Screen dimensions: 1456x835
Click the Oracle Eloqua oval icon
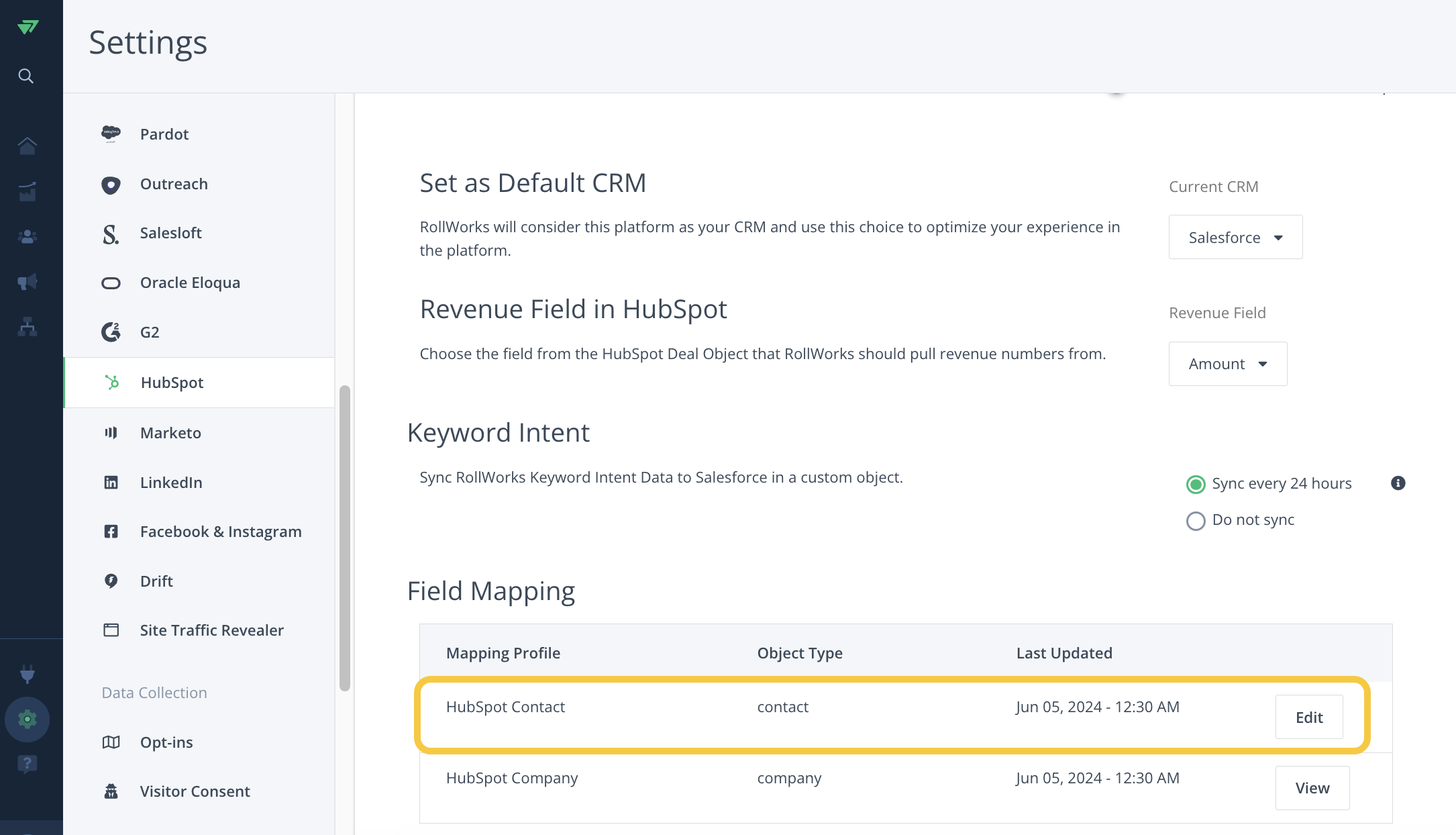tap(111, 283)
